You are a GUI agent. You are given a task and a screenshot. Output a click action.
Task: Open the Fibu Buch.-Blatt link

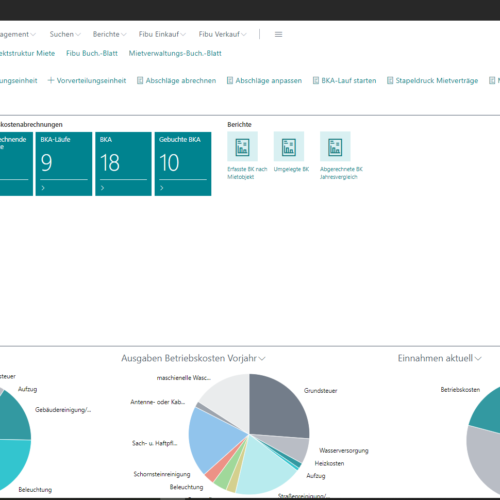pos(92,53)
